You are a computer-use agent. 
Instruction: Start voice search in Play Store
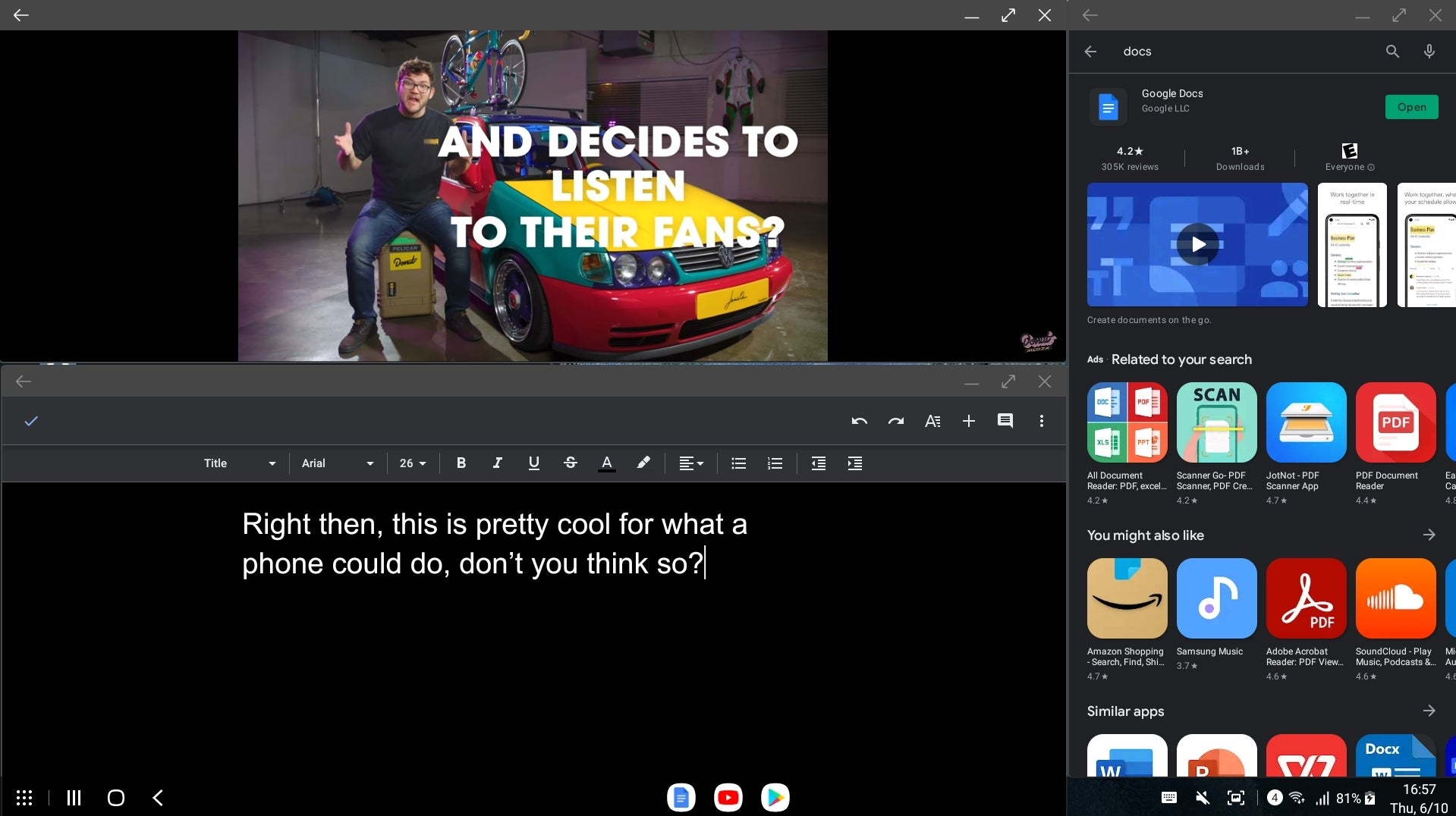click(1429, 52)
